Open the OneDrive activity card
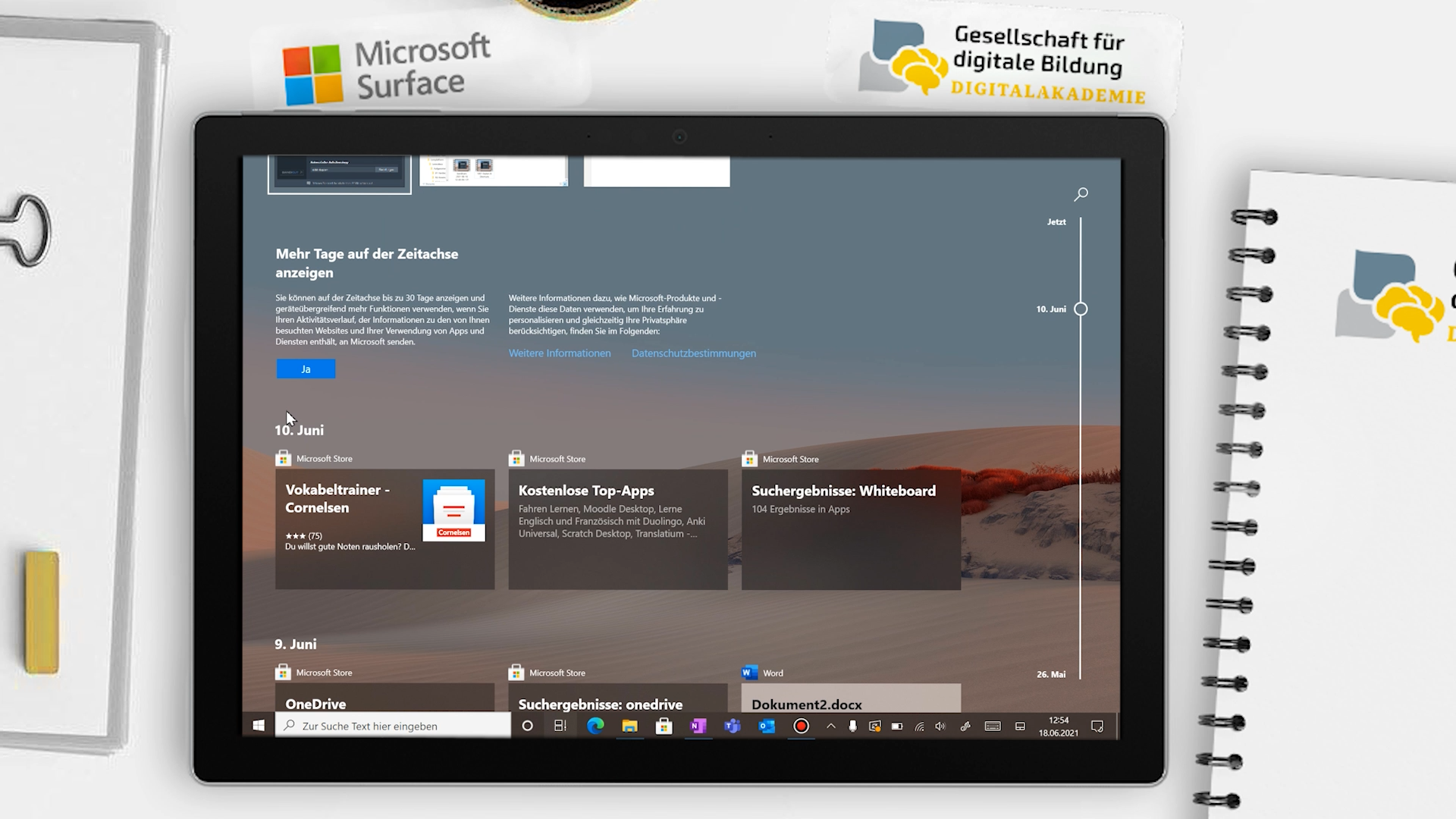The width and height of the screenshot is (1456, 819). (x=384, y=698)
